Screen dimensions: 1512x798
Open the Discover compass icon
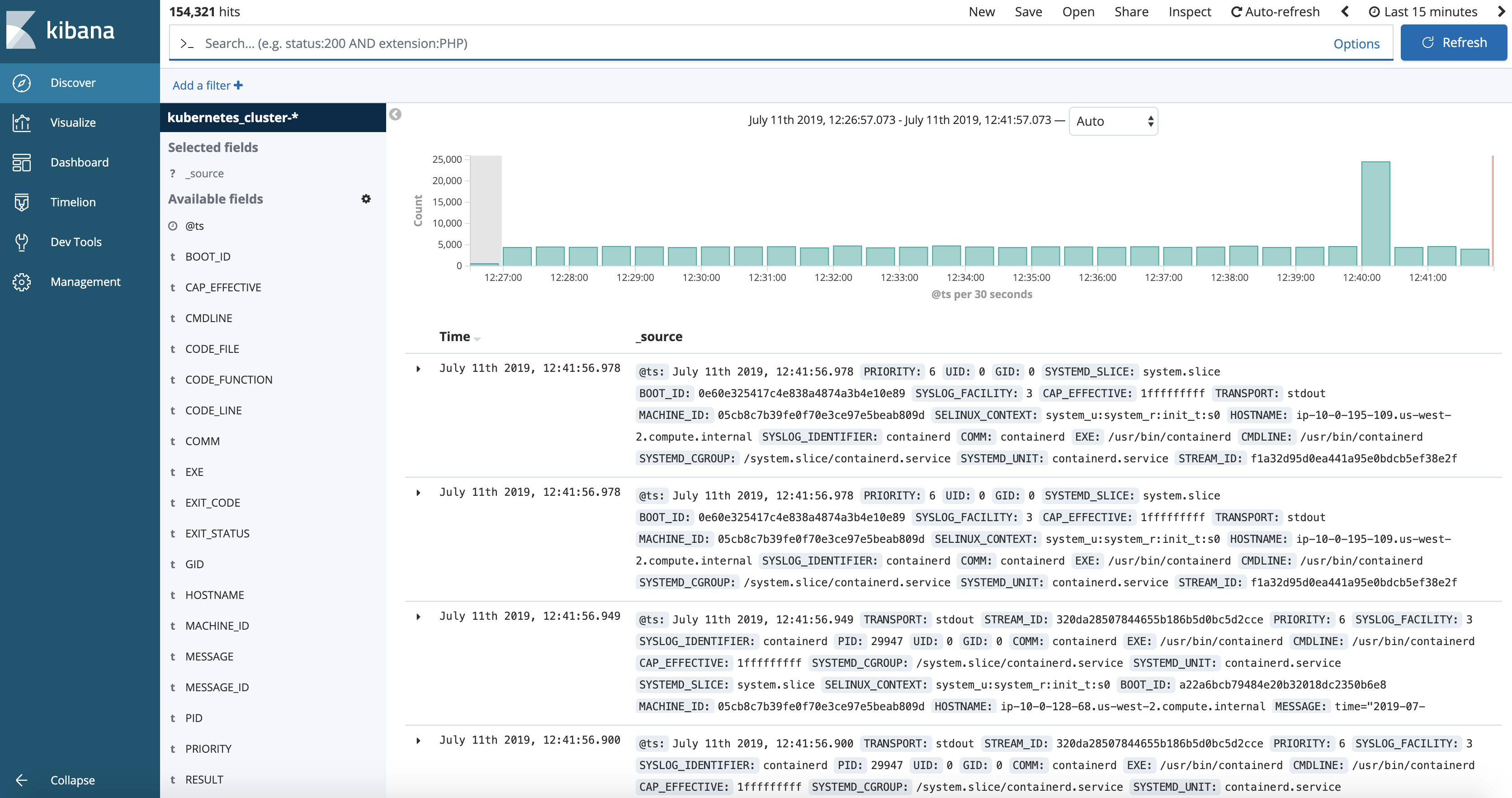pyautogui.click(x=22, y=83)
